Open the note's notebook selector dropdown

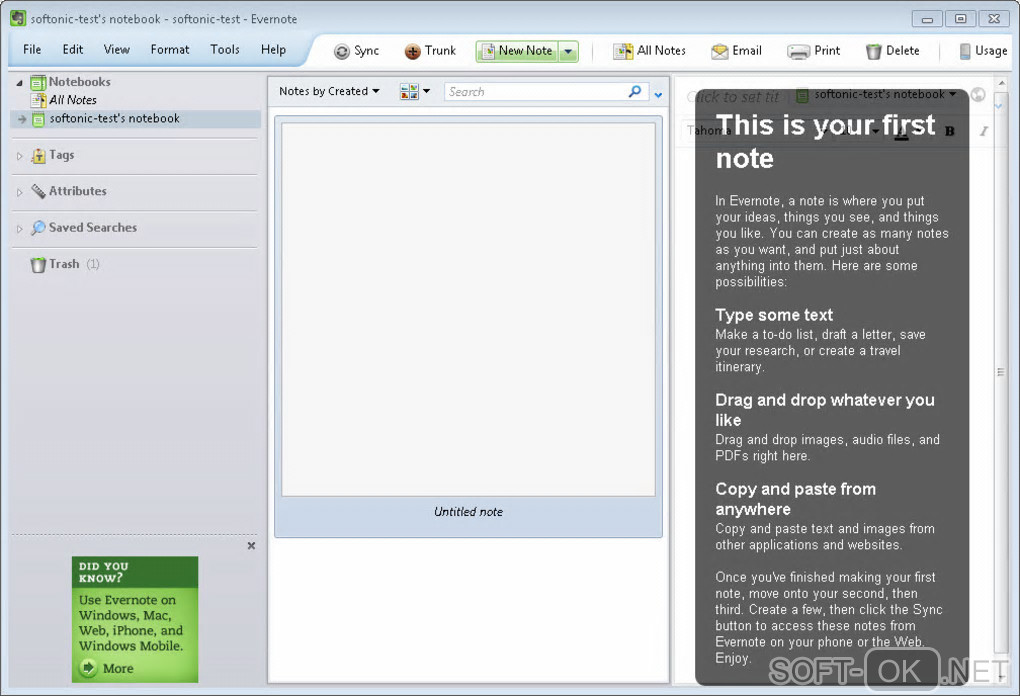coord(877,95)
